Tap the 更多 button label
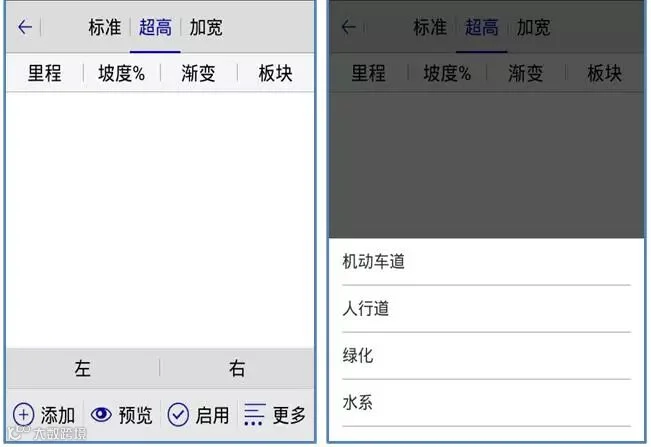Image resolution: width=651 pixels, height=447 pixels. pos(289,415)
